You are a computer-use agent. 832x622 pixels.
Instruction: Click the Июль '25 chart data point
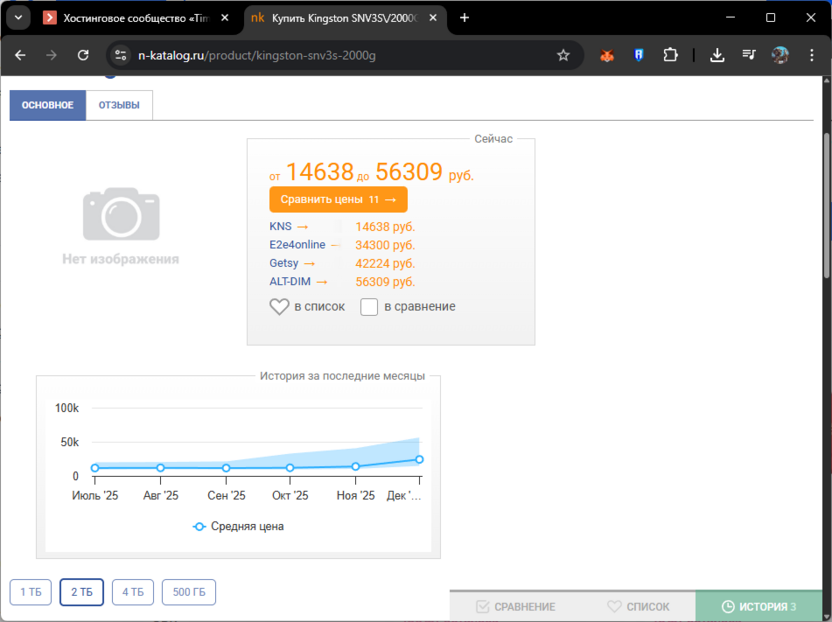[x=95, y=468]
